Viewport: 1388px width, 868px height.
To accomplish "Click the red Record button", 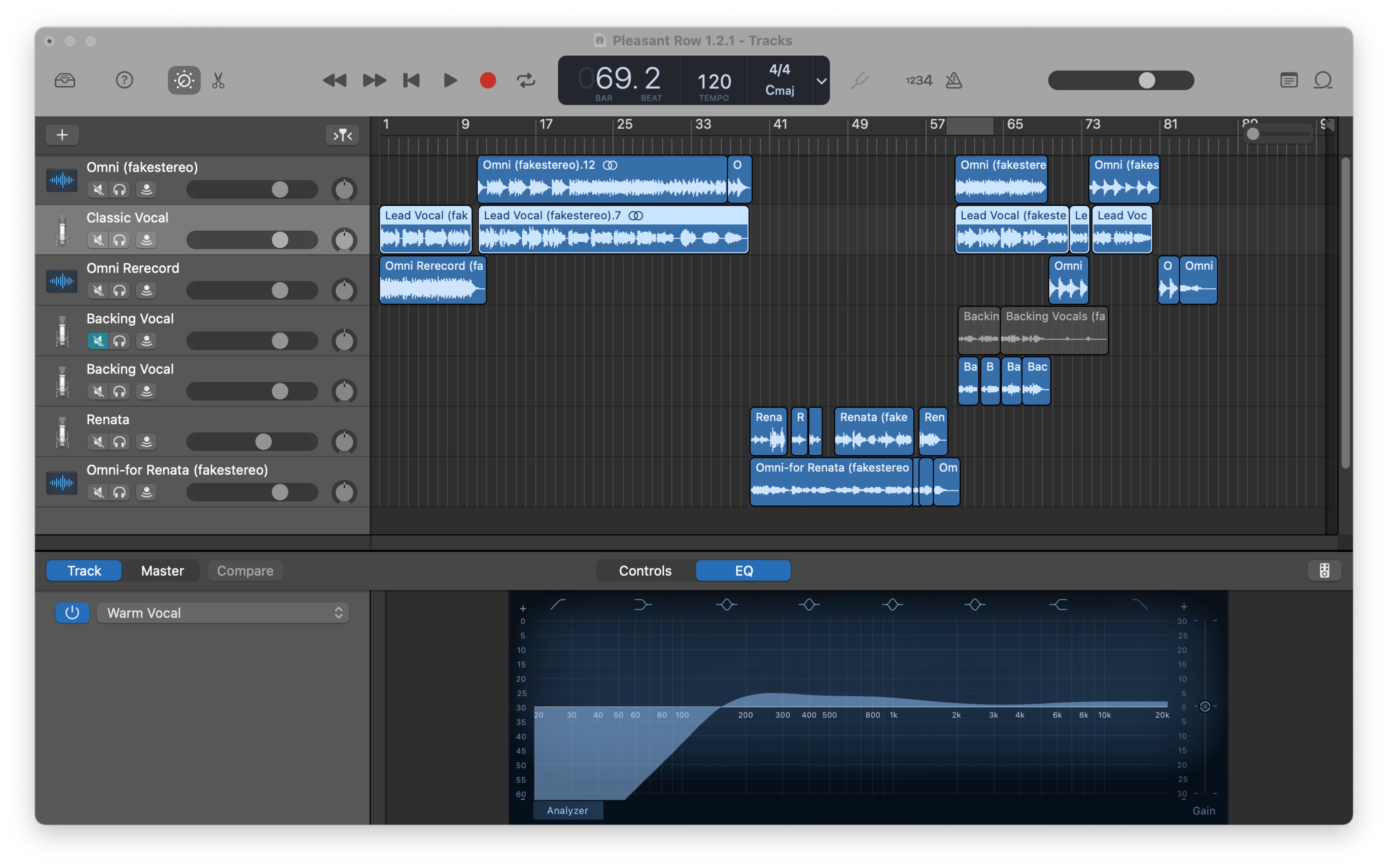I will click(488, 80).
